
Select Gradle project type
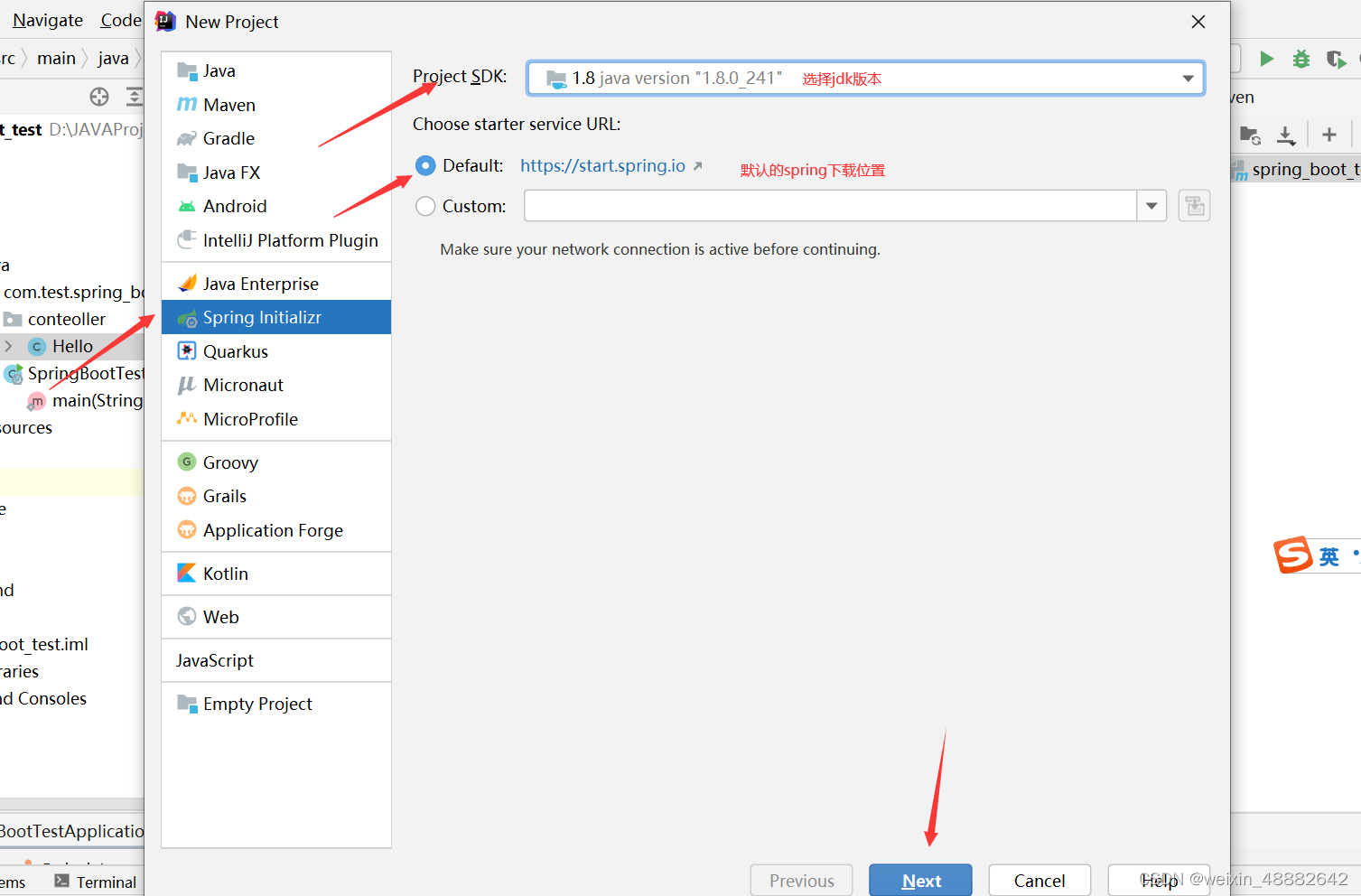276,138
